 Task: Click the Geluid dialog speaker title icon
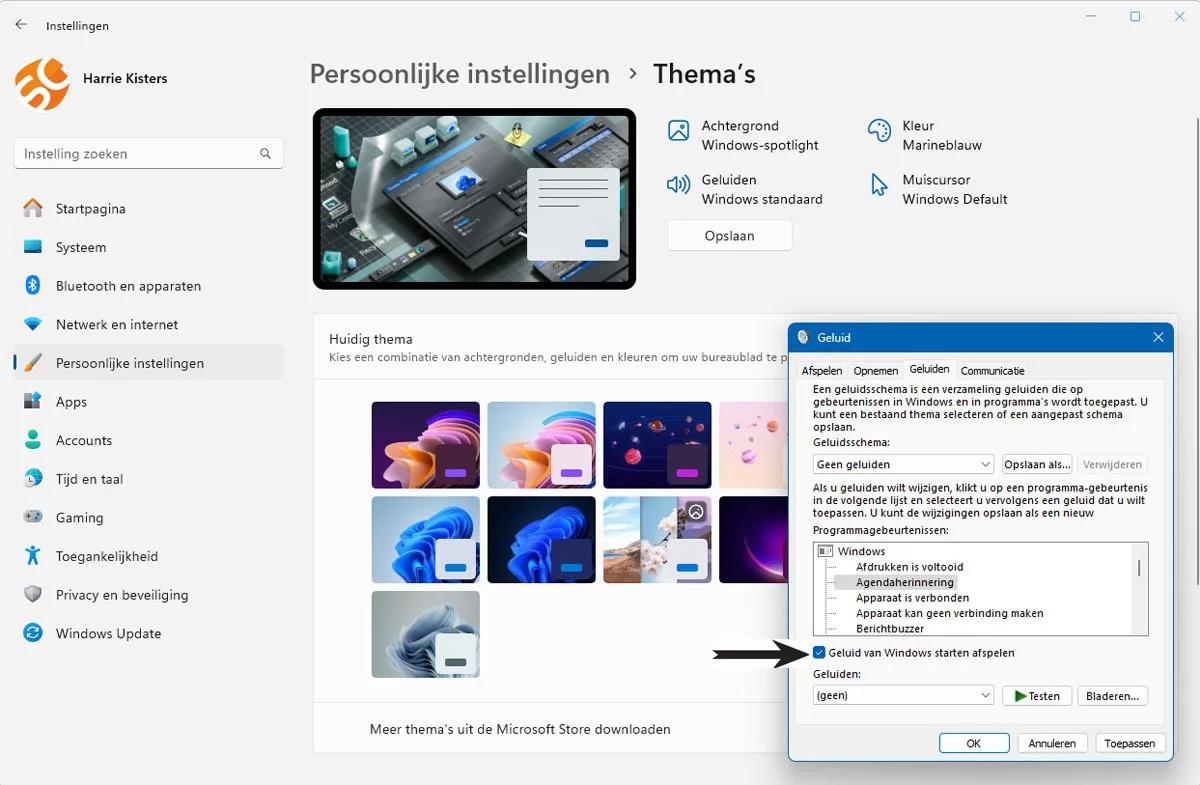[804, 337]
